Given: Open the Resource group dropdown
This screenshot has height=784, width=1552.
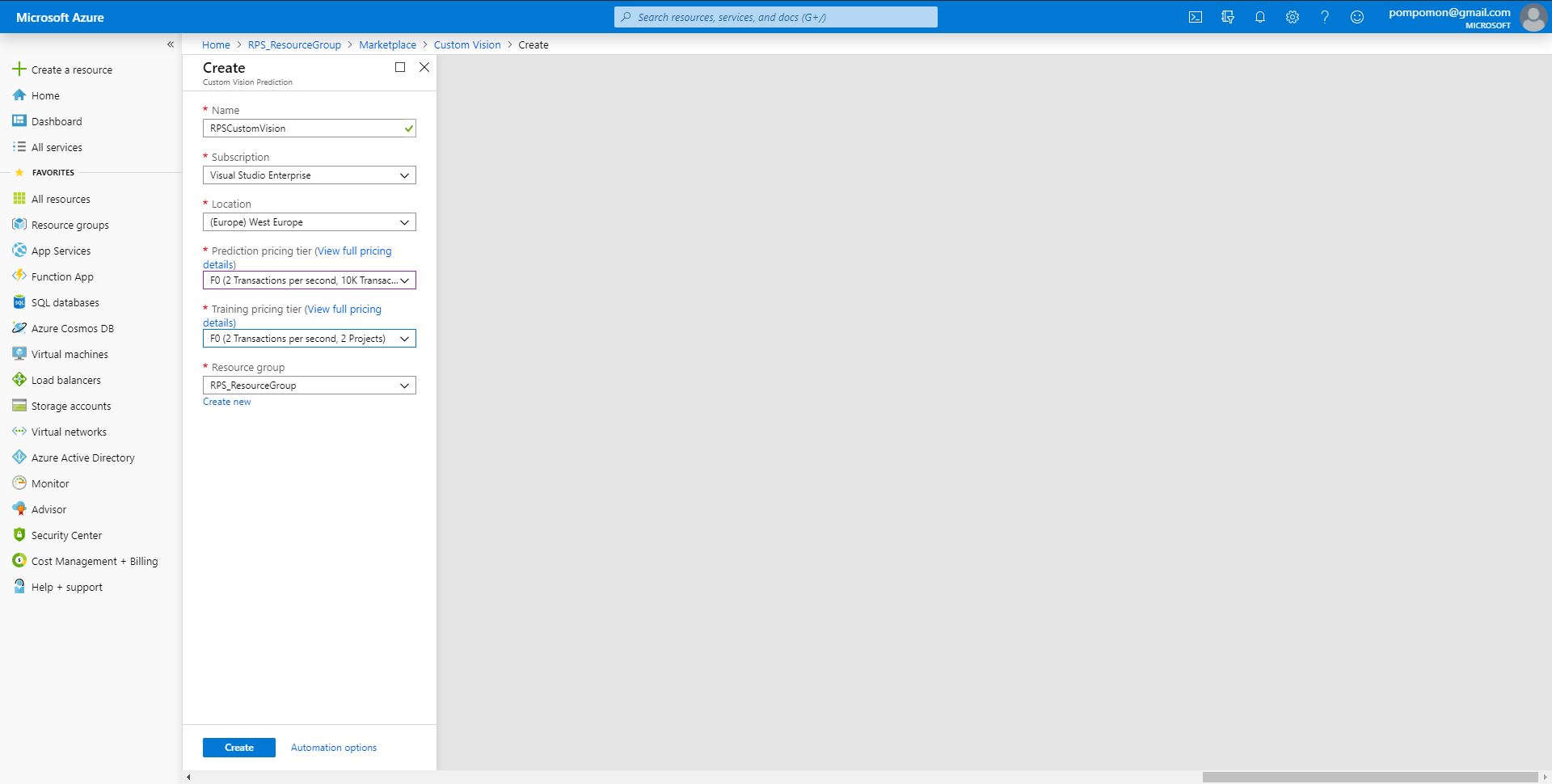Looking at the screenshot, I should [310, 386].
